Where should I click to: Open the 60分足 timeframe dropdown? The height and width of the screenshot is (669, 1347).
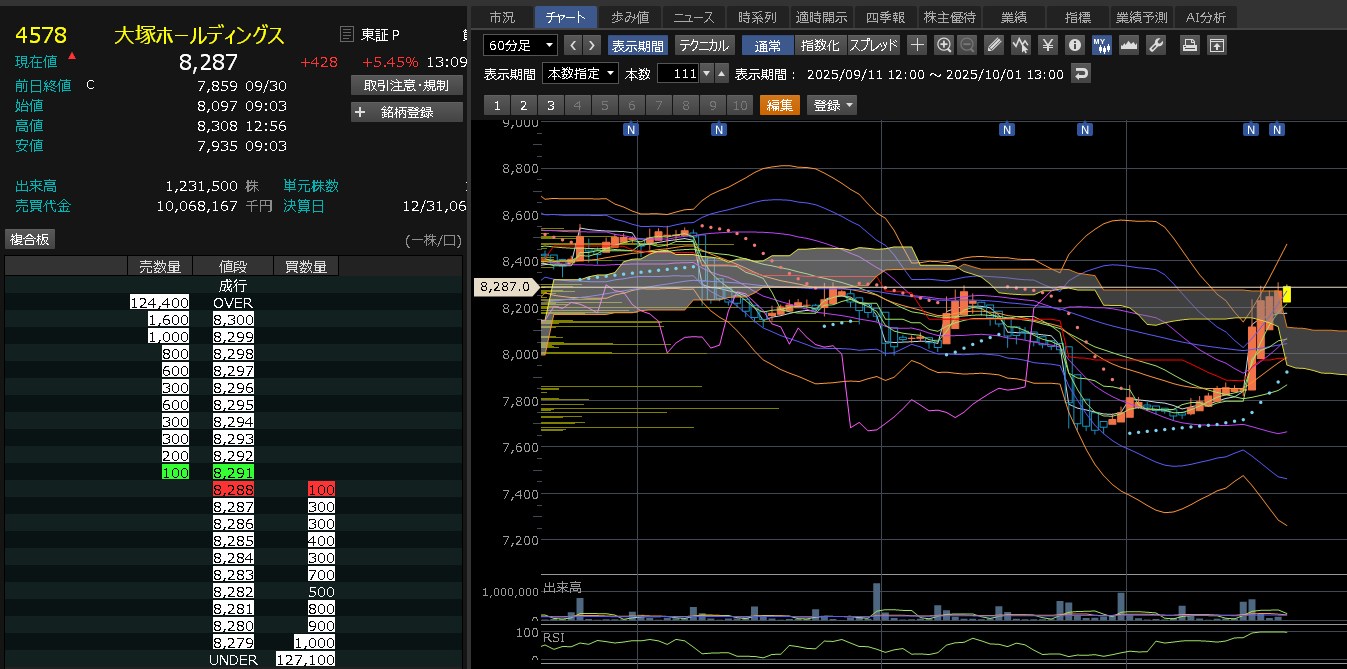click(521, 45)
